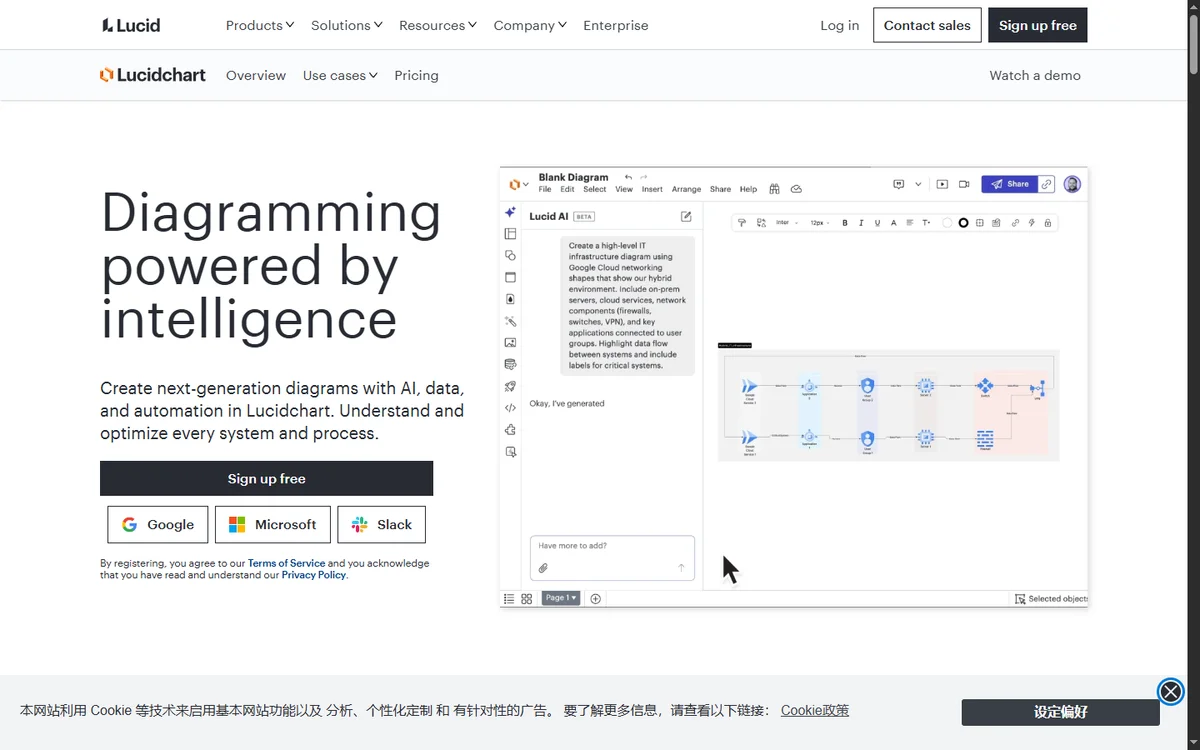Click the comment icon in the preview header
1200x750 pixels.
coord(898,184)
